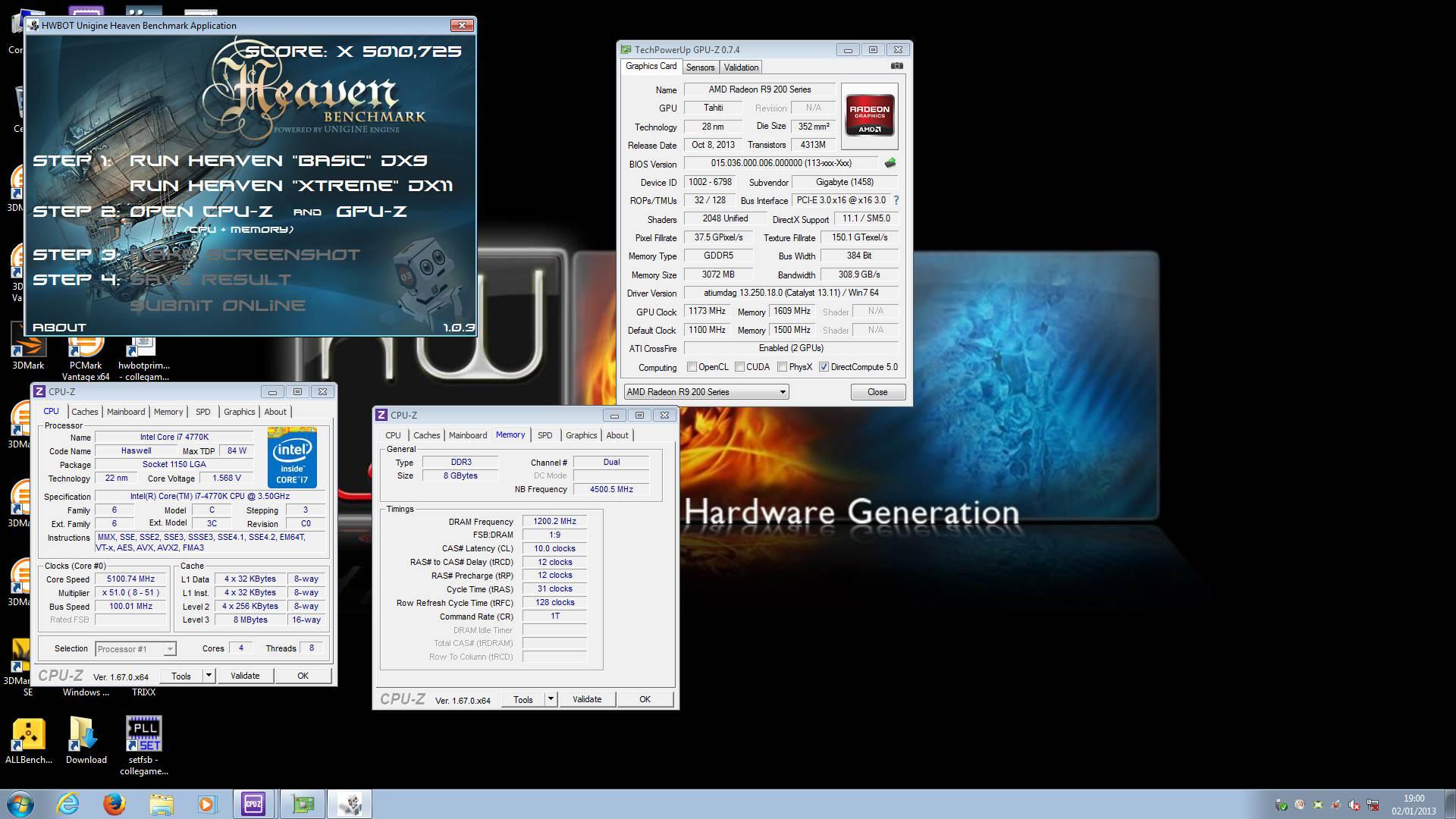Click Open CPU-Z link in Heaven app
This screenshot has width=1456, height=819.
point(201,212)
